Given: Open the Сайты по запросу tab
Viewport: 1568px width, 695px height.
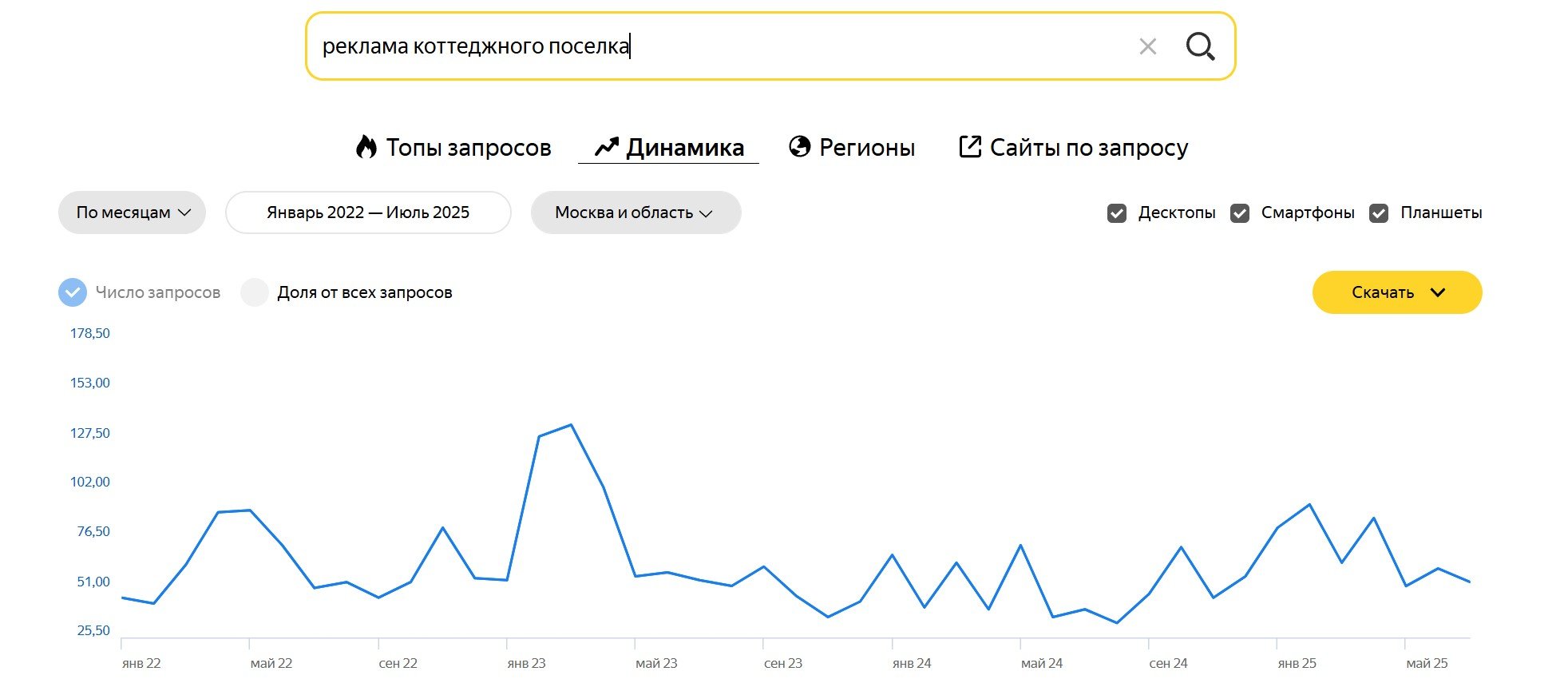Looking at the screenshot, I should click(x=1088, y=148).
